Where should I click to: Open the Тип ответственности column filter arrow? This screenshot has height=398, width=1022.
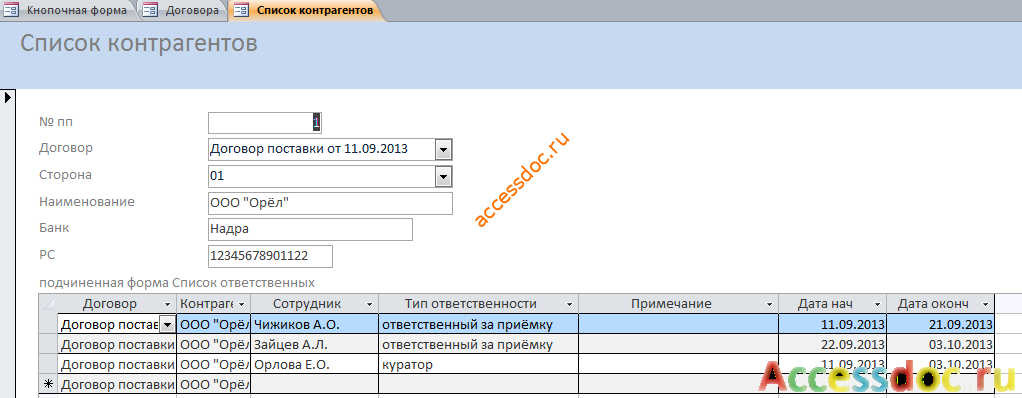pos(570,305)
